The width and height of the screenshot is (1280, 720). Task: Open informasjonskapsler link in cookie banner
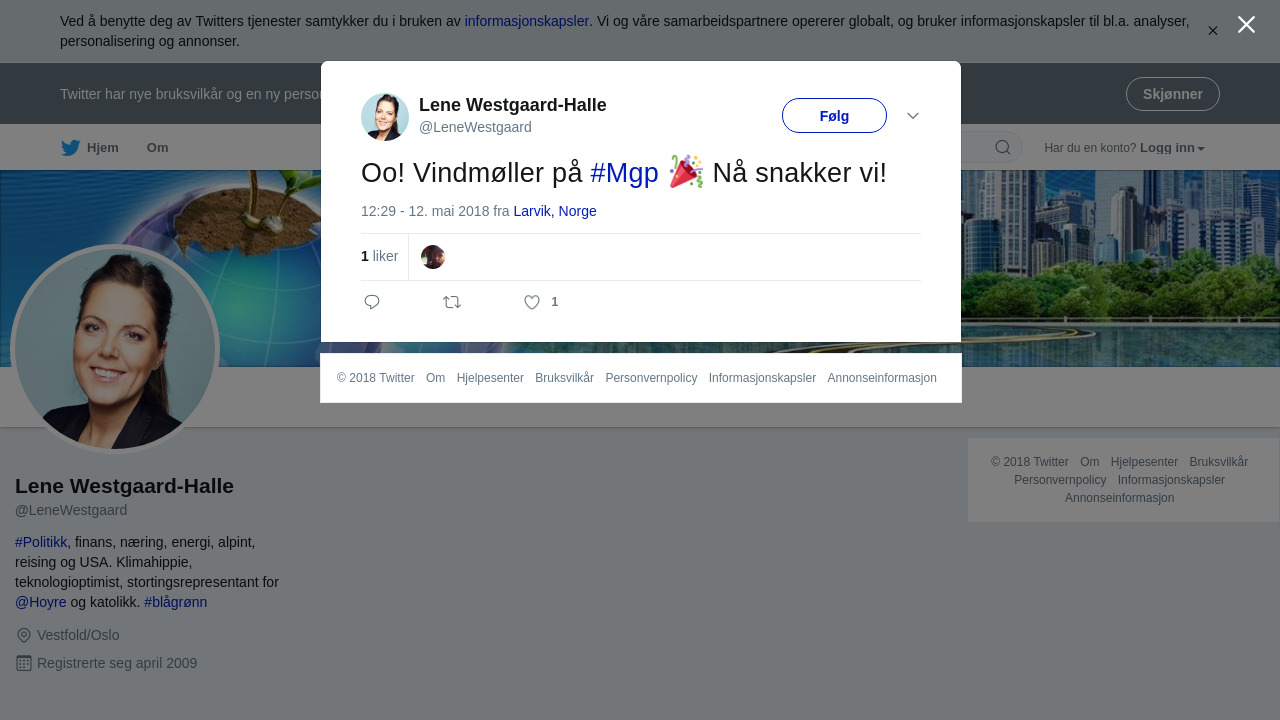click(x=527, y=21)
